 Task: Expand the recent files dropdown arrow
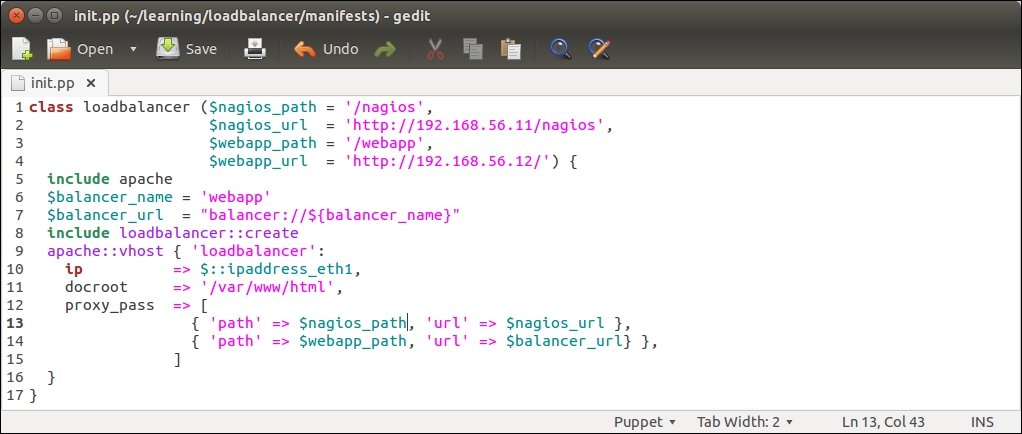[133, 49]
